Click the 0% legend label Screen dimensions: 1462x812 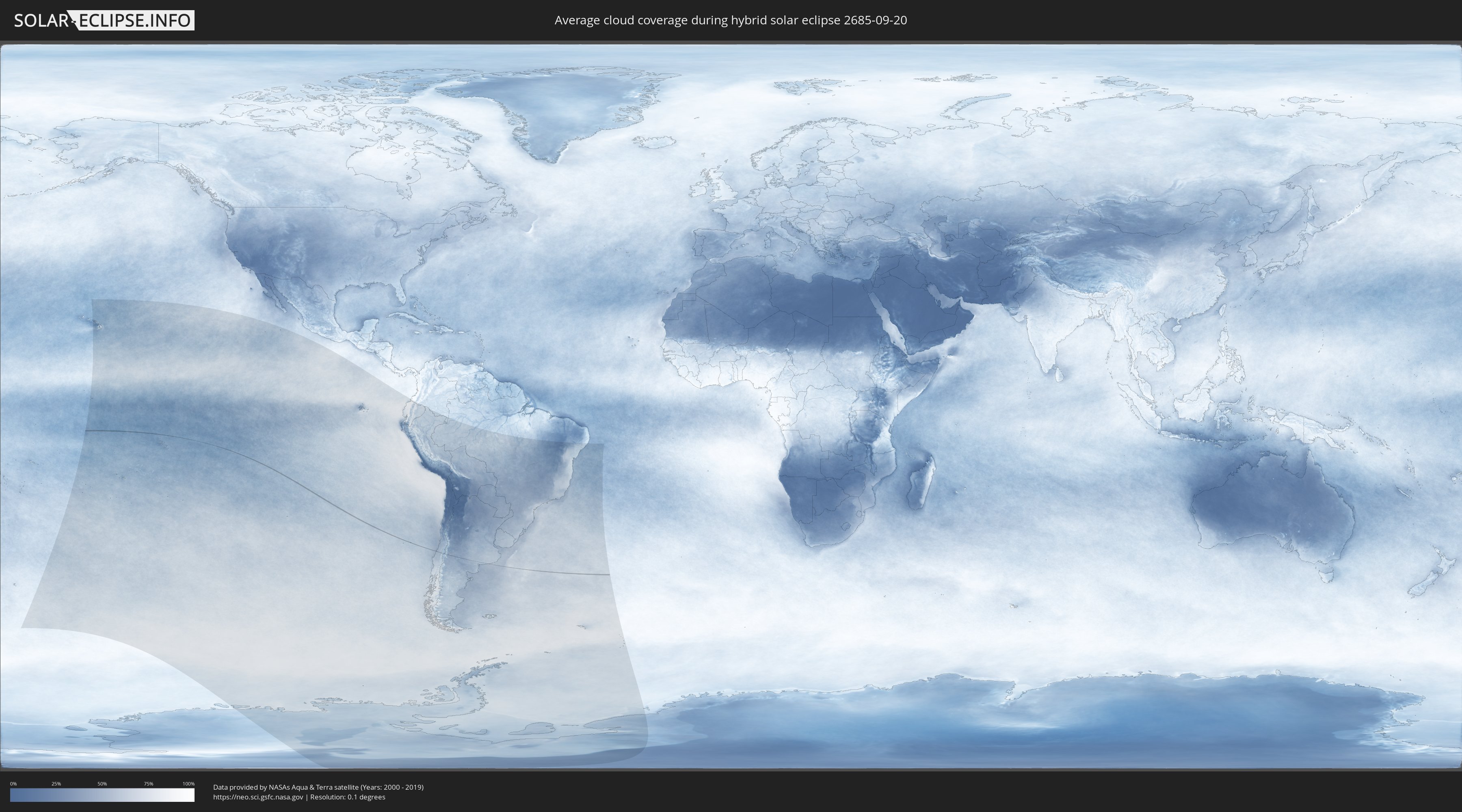(x=13, y=784)
